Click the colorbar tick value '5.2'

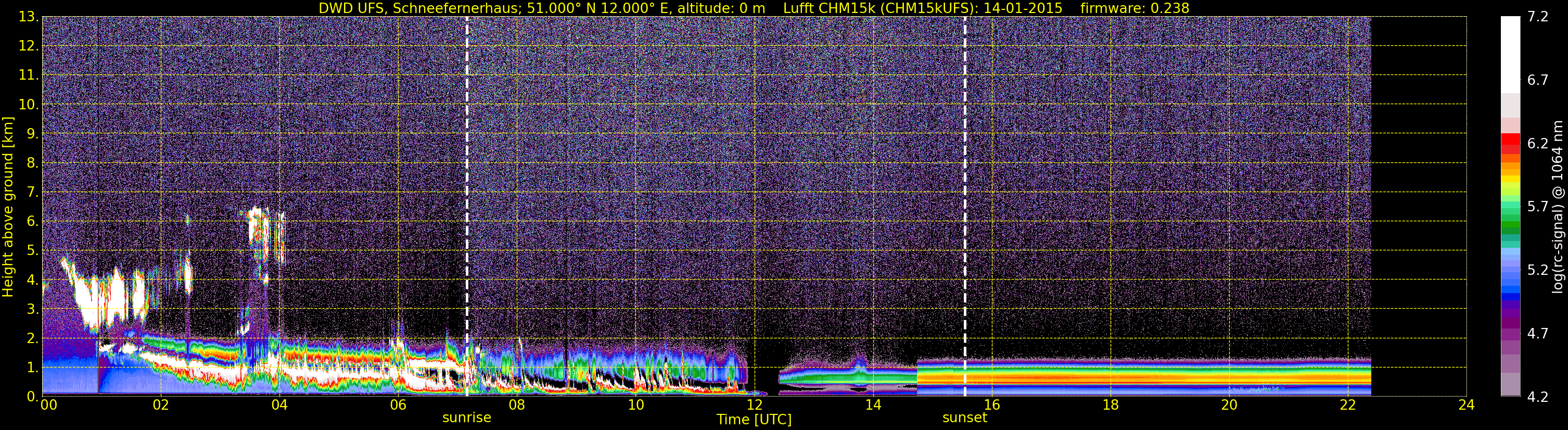click(x=1538, y=270)
